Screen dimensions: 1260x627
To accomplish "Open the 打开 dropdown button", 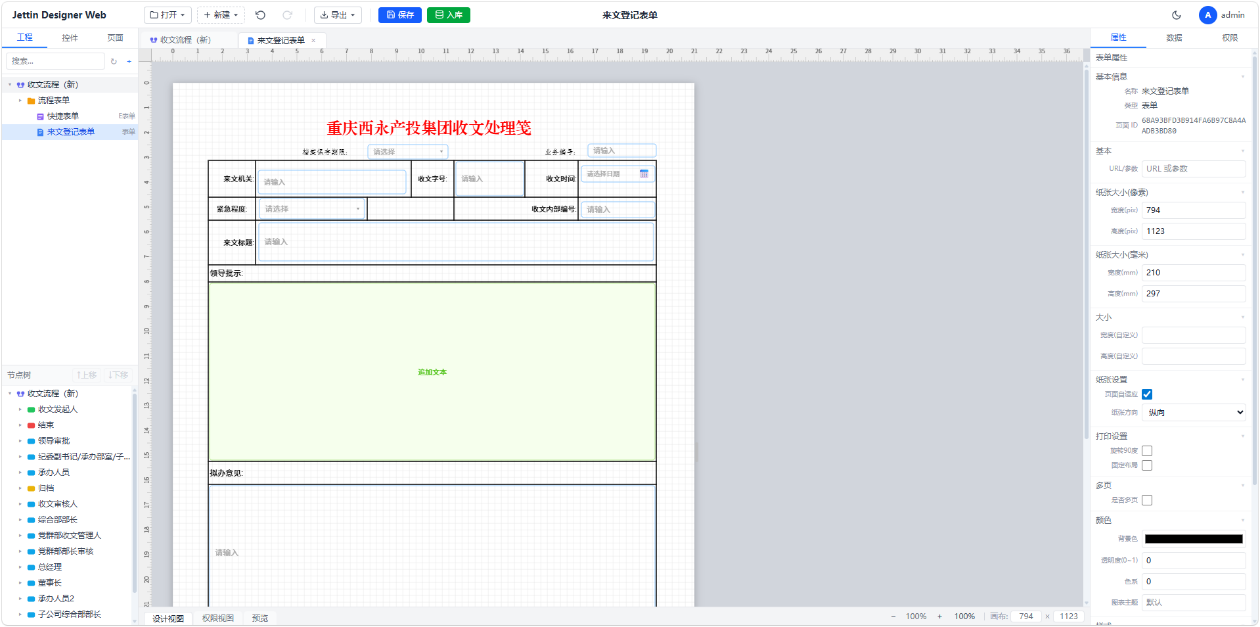I will coord(168,15).
